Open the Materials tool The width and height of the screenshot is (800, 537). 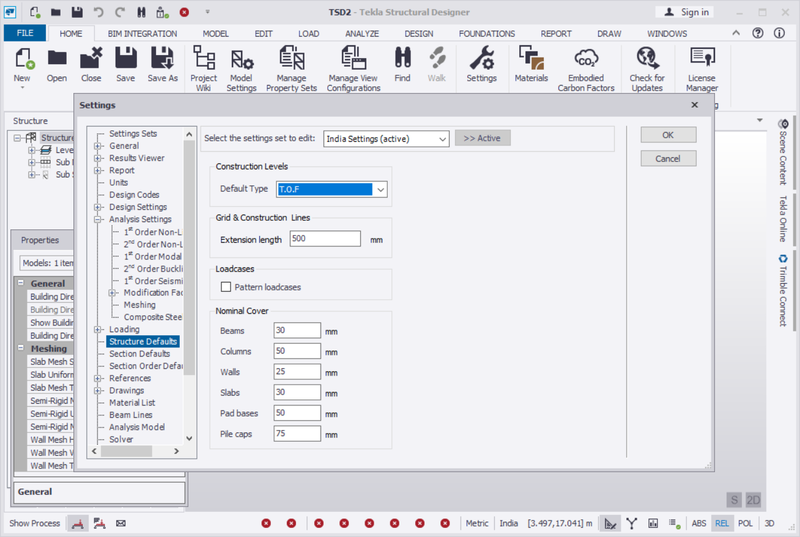(x=531, y=64)
